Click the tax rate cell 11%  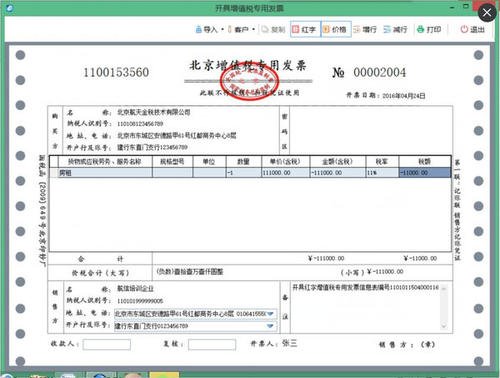(382, 173)
